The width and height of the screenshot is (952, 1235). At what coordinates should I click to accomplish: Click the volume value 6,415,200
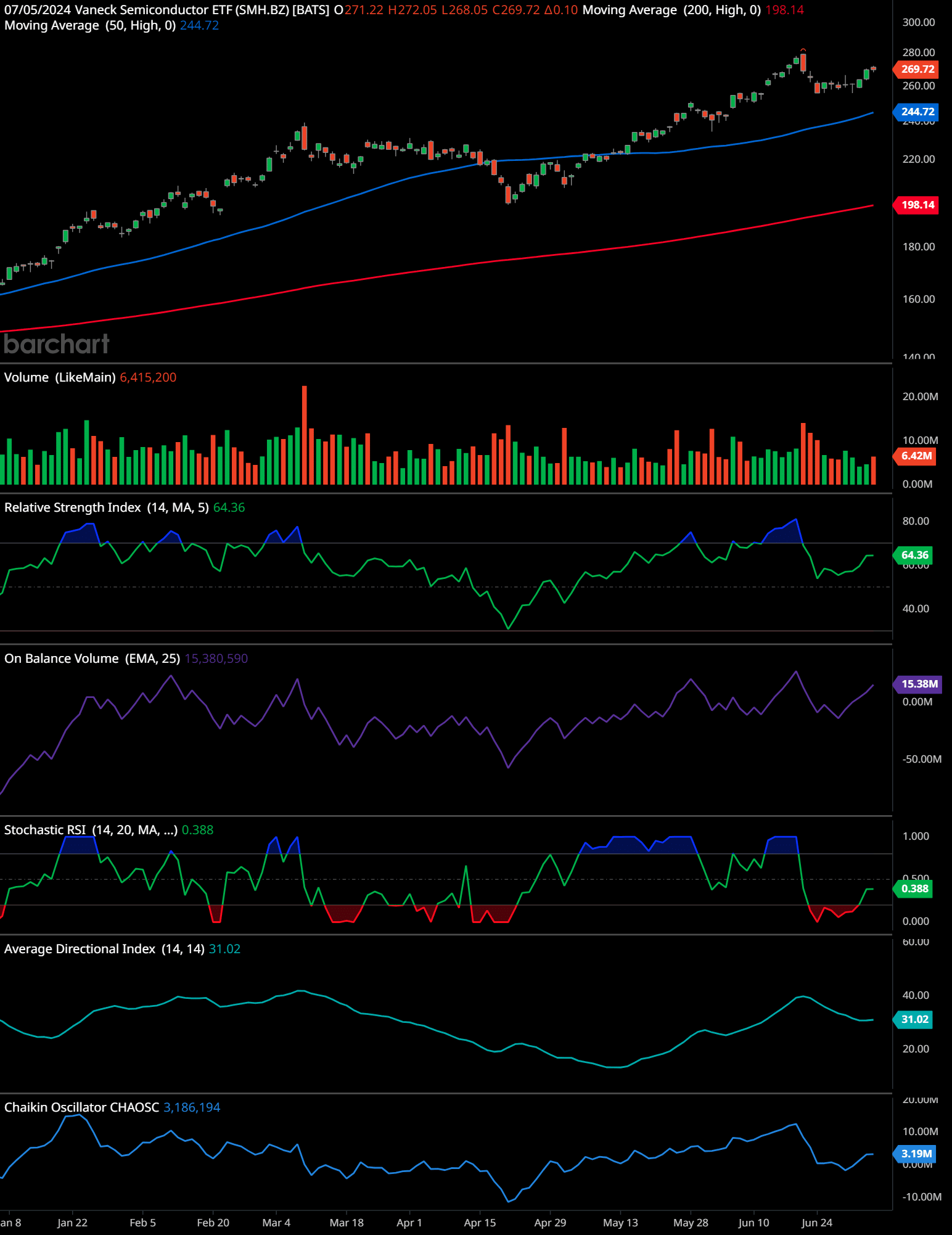(x=148, y=377)
